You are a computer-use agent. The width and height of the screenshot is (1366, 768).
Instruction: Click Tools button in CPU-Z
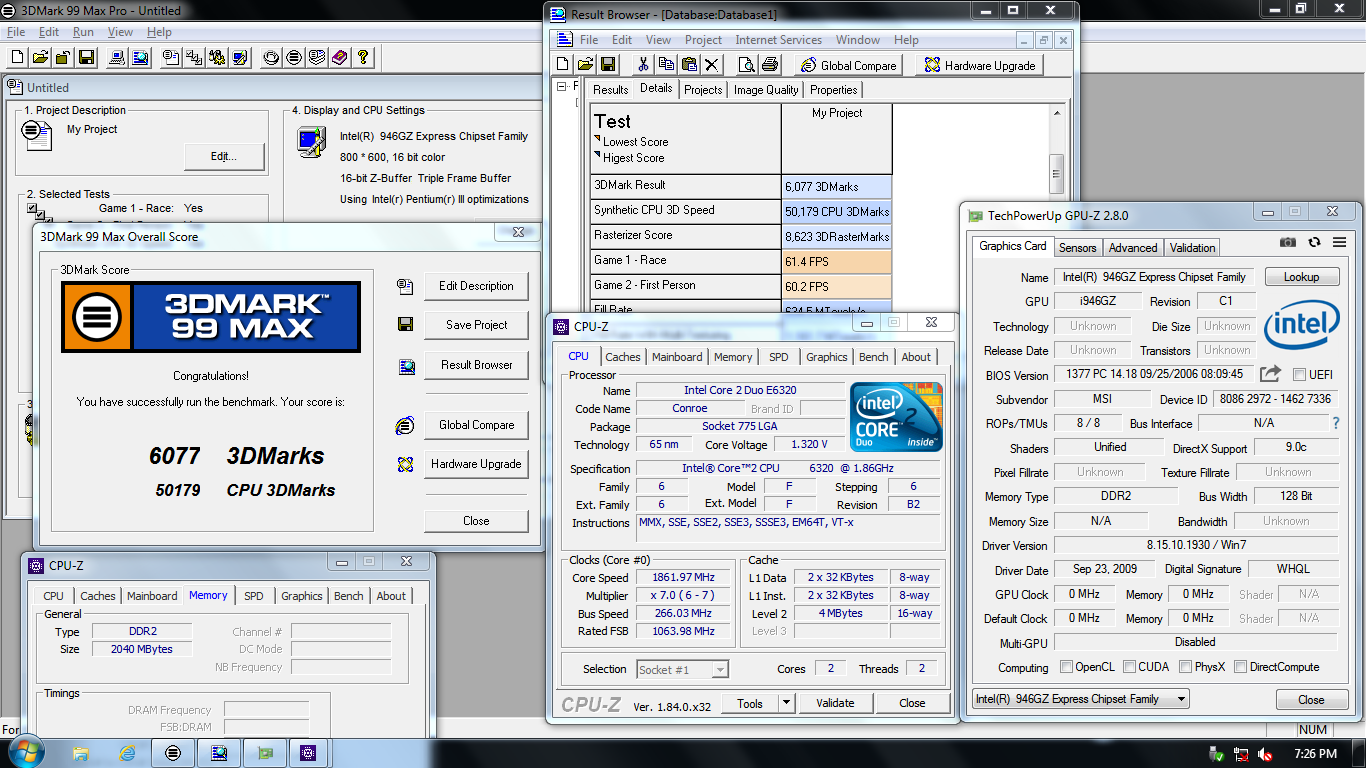pos(750,703)
